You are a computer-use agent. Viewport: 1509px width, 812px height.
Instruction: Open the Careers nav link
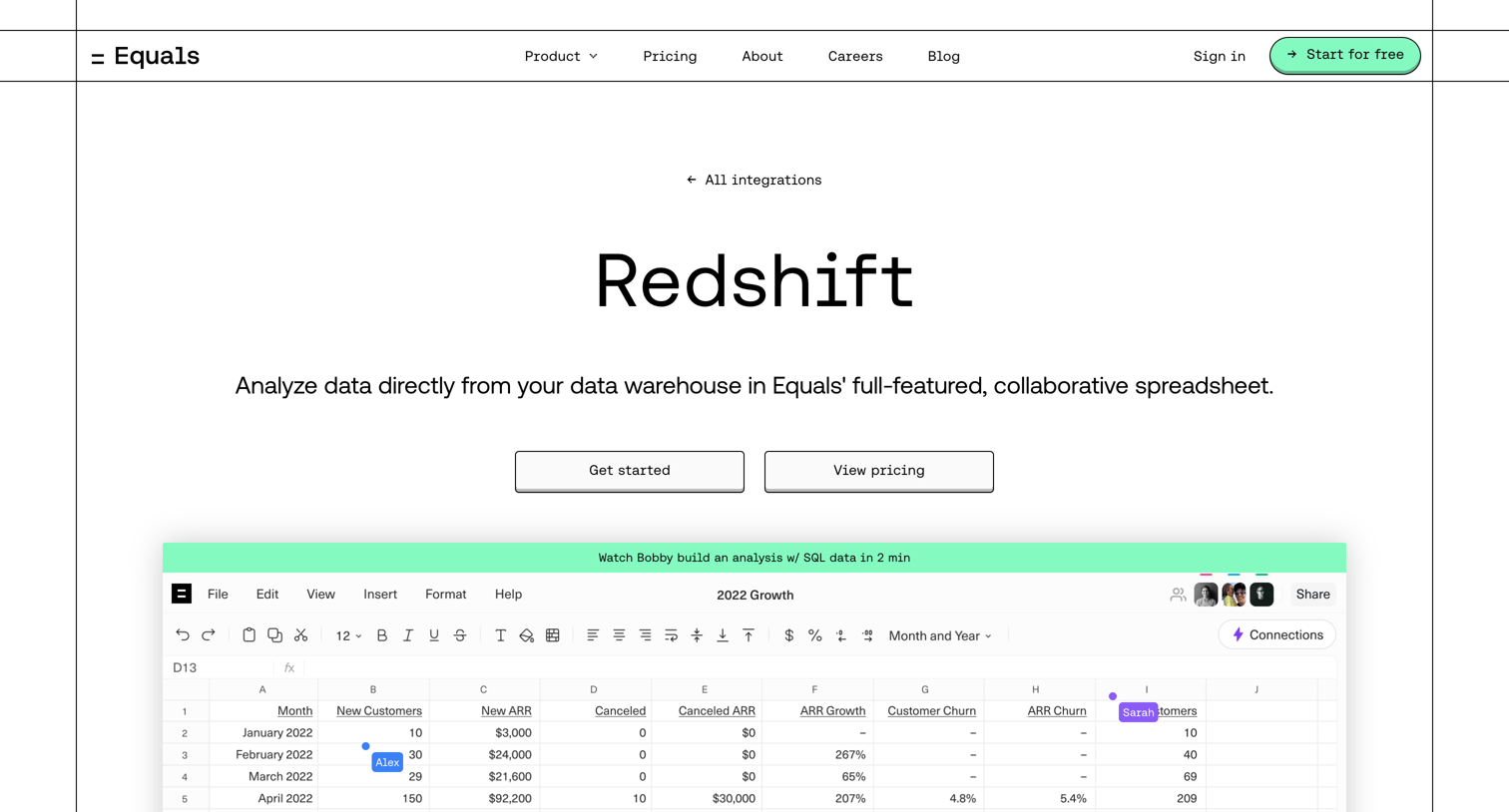(855, 56)
